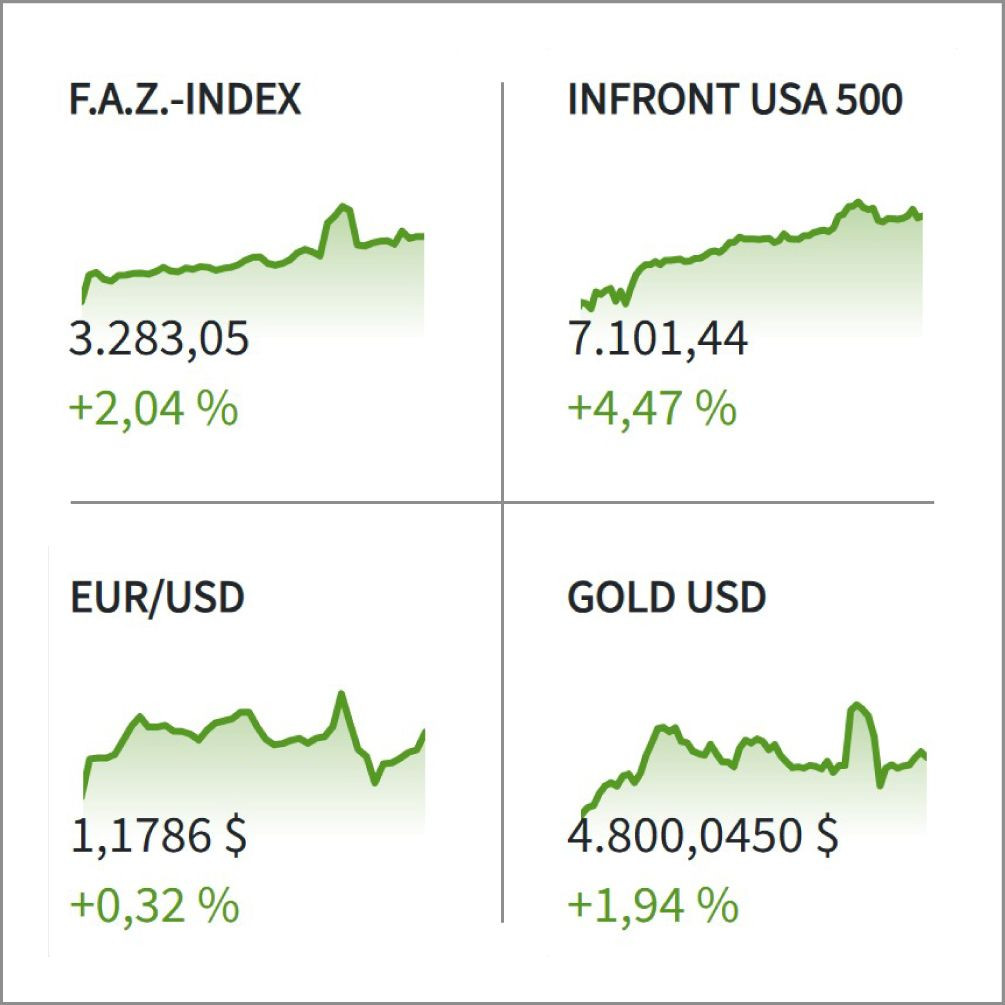
Task: Click the tall spike in Gold USD chart
Action: point(856,706)
